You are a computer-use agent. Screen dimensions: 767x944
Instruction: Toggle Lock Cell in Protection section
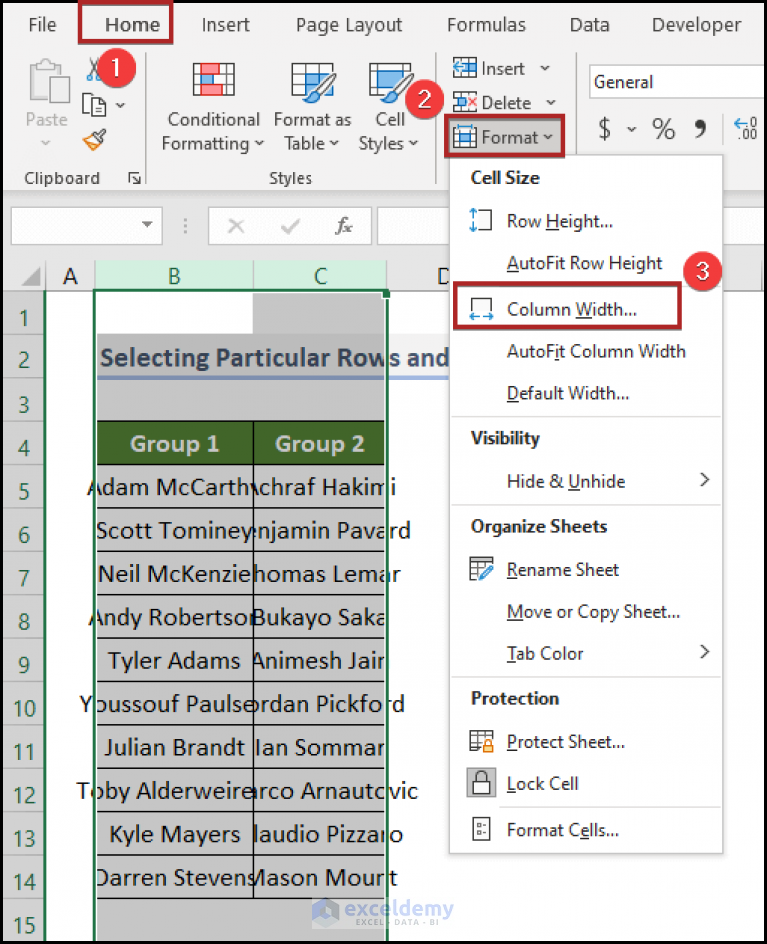click(x=542, y=783)
